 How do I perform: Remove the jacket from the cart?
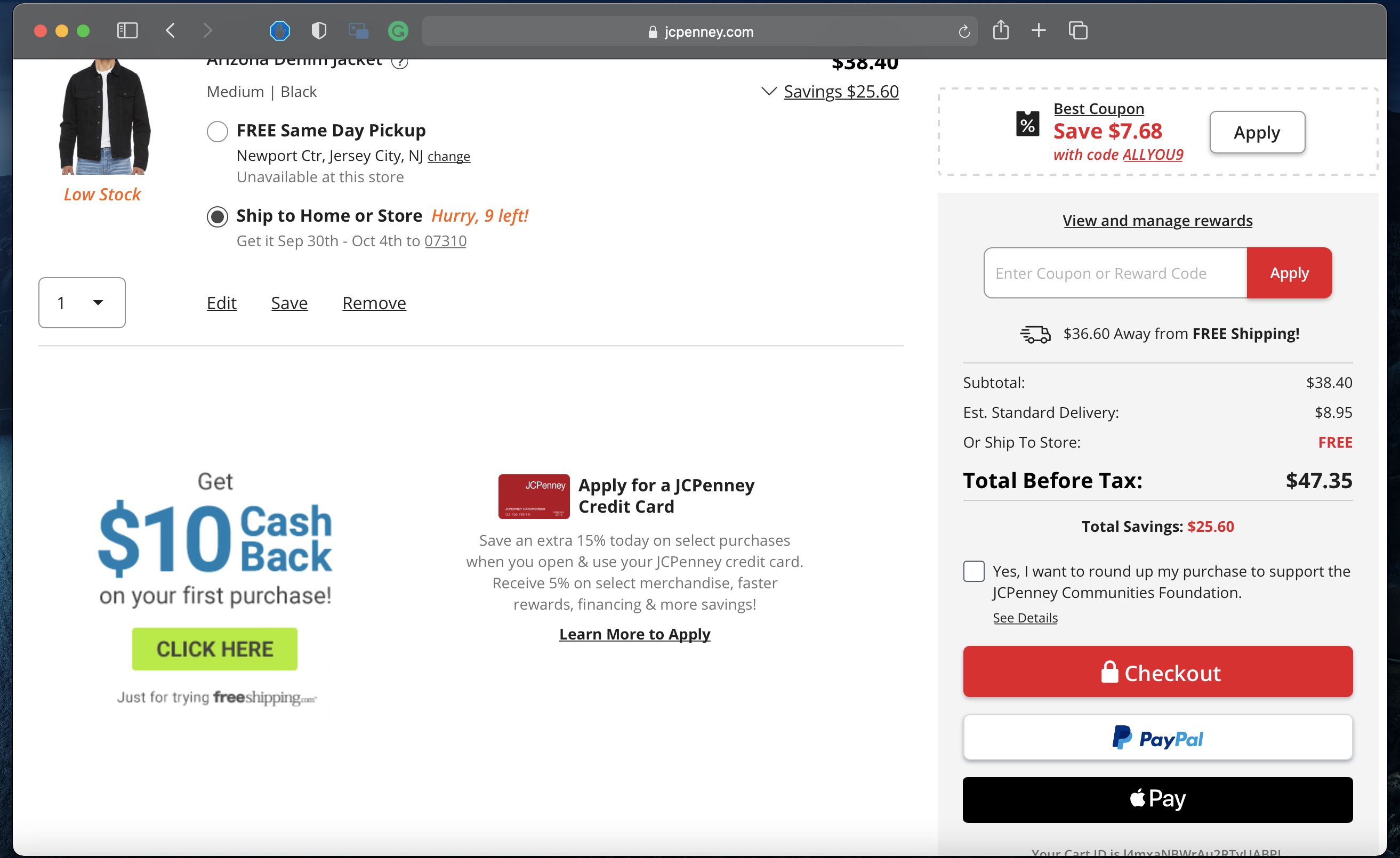pyautogui.click(x=374, y=303)
